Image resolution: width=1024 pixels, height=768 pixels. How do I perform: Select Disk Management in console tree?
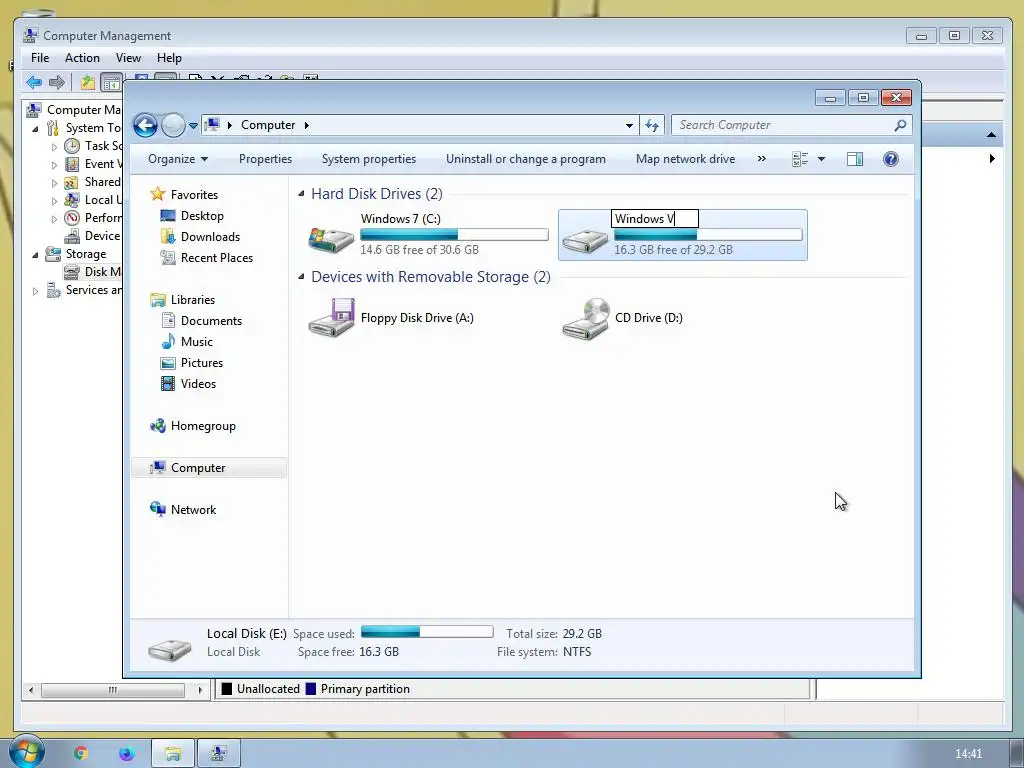(92, 272)
